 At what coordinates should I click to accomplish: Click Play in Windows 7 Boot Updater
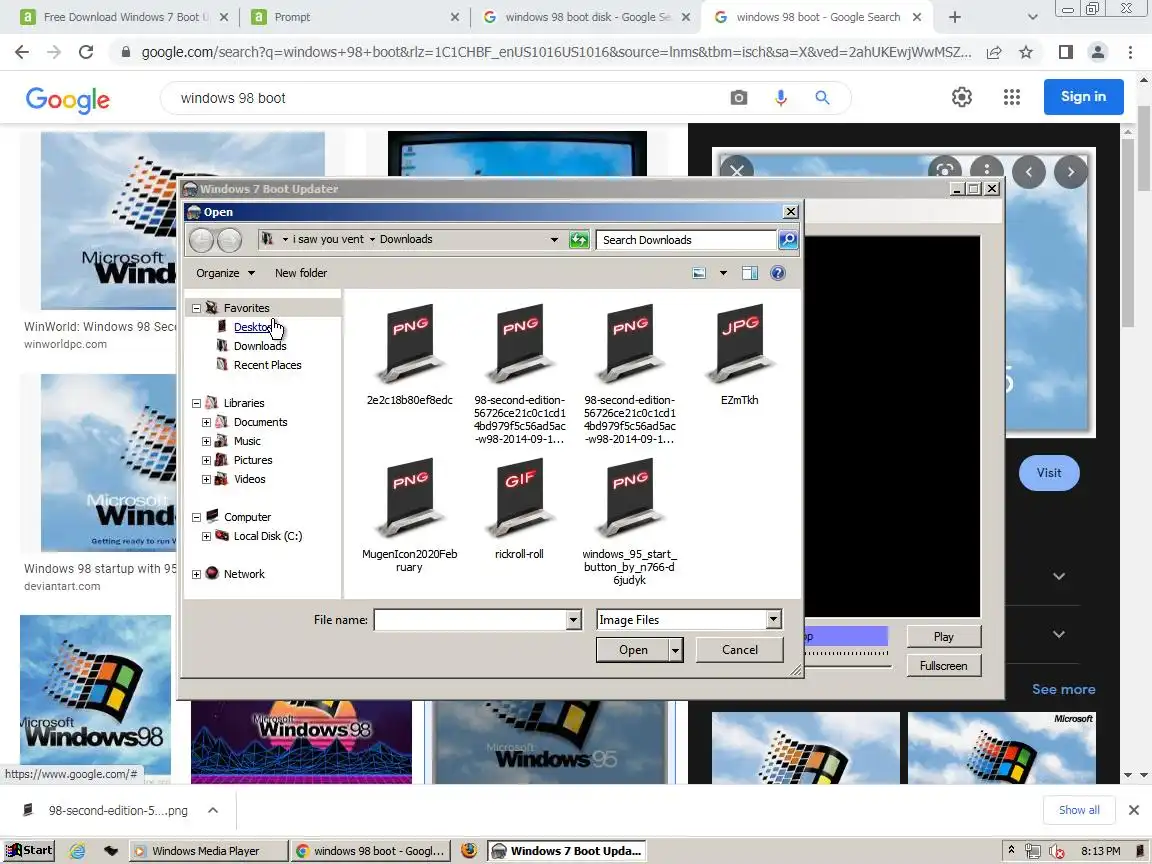click(943, 637)
